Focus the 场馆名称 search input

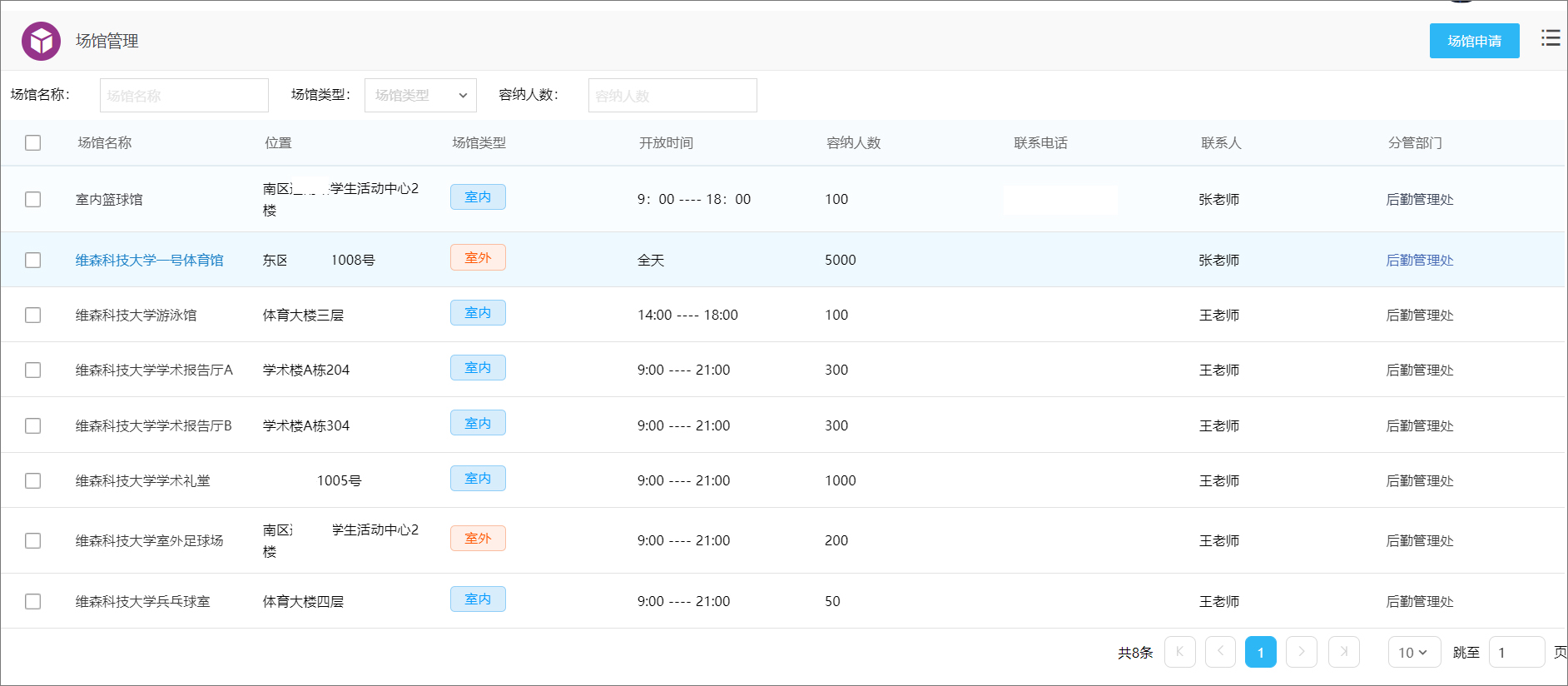(184, 95)
